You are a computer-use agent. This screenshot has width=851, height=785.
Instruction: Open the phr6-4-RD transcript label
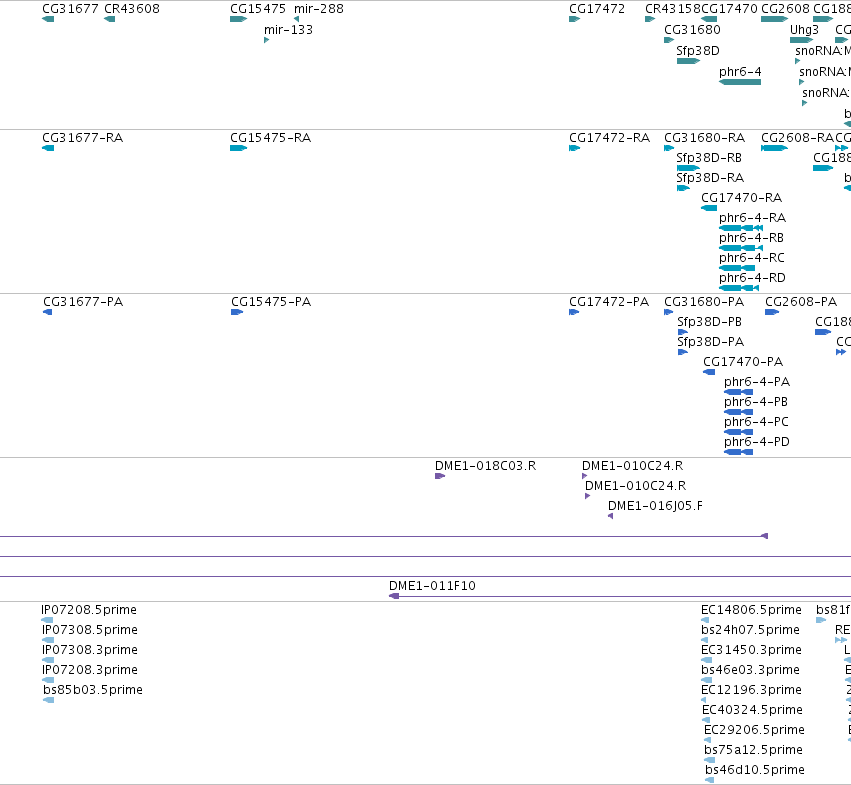click(x=752, y=278)
